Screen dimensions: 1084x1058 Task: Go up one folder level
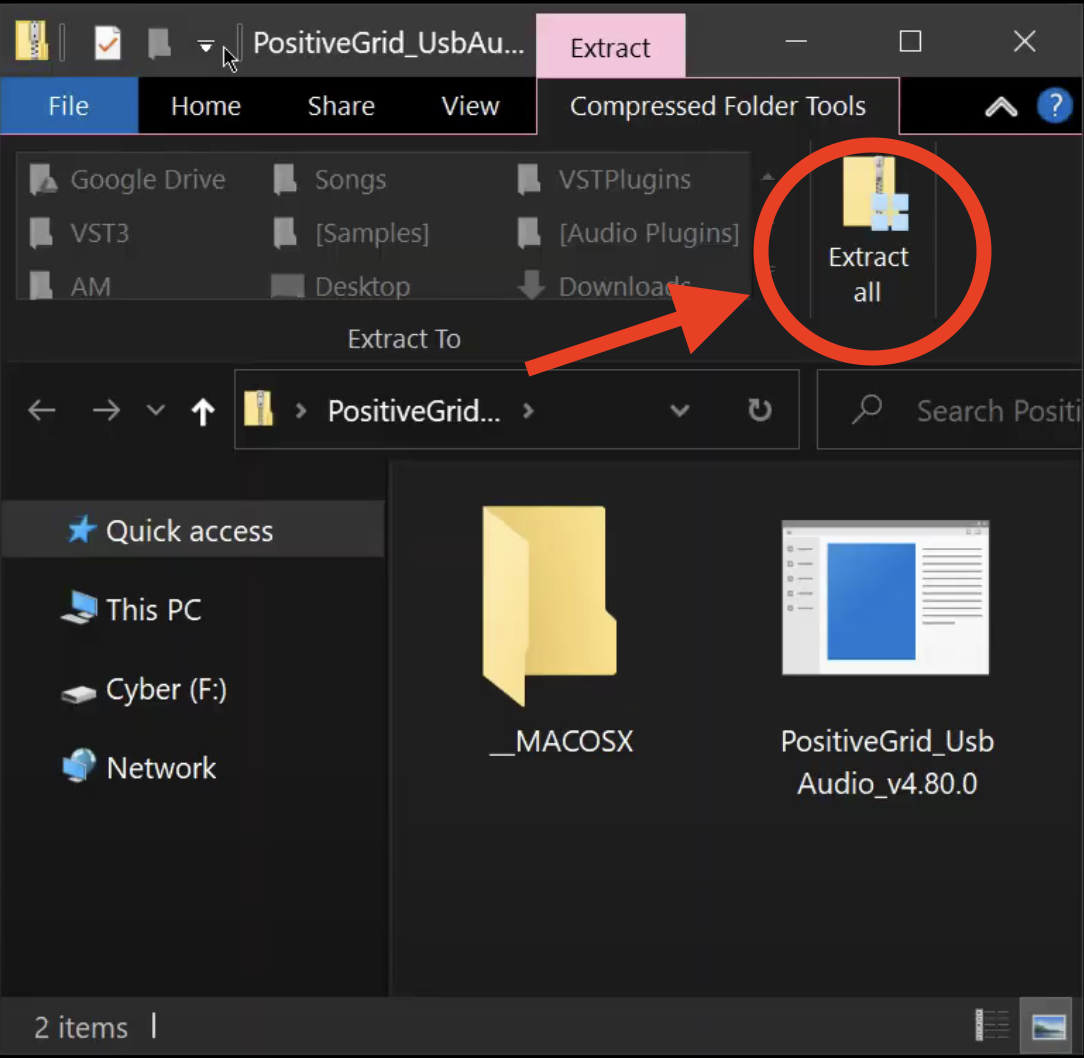[203, 411]
